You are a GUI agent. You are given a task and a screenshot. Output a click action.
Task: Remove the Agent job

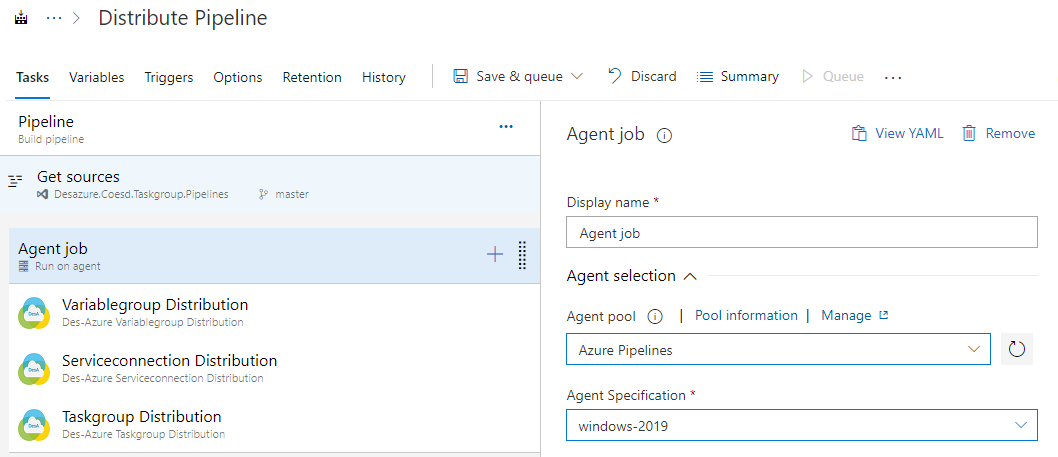pyautogui.click(x=999, y=133)
